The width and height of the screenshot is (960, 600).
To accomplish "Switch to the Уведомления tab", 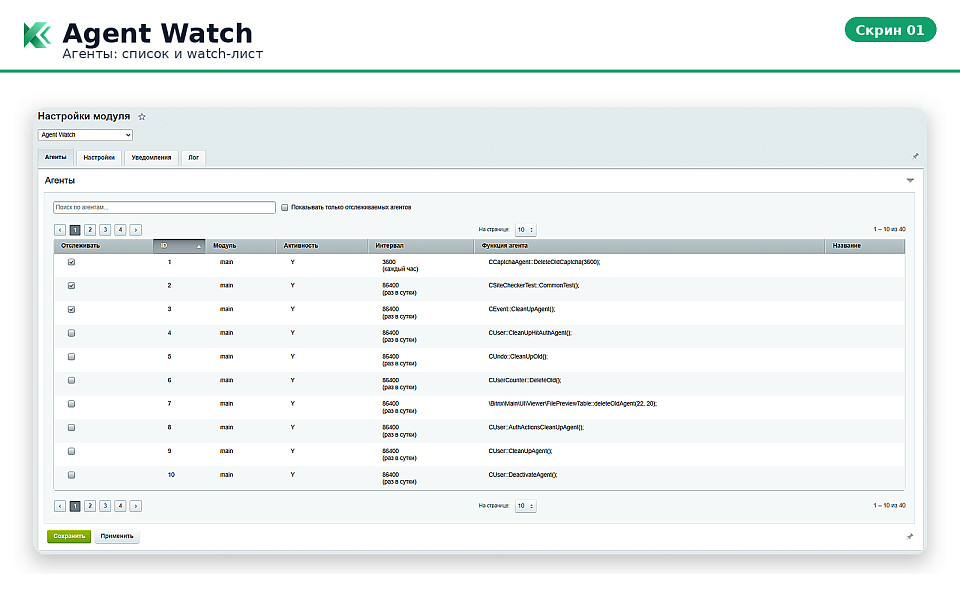I will pyautogui.click(x=151, y=157).
